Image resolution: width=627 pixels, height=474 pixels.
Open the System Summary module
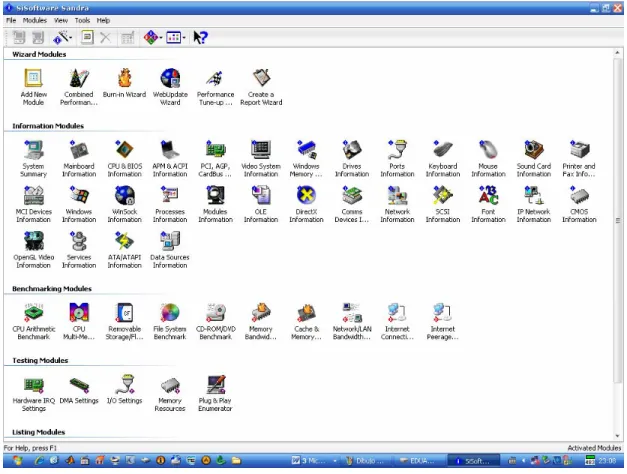point(34,158)
